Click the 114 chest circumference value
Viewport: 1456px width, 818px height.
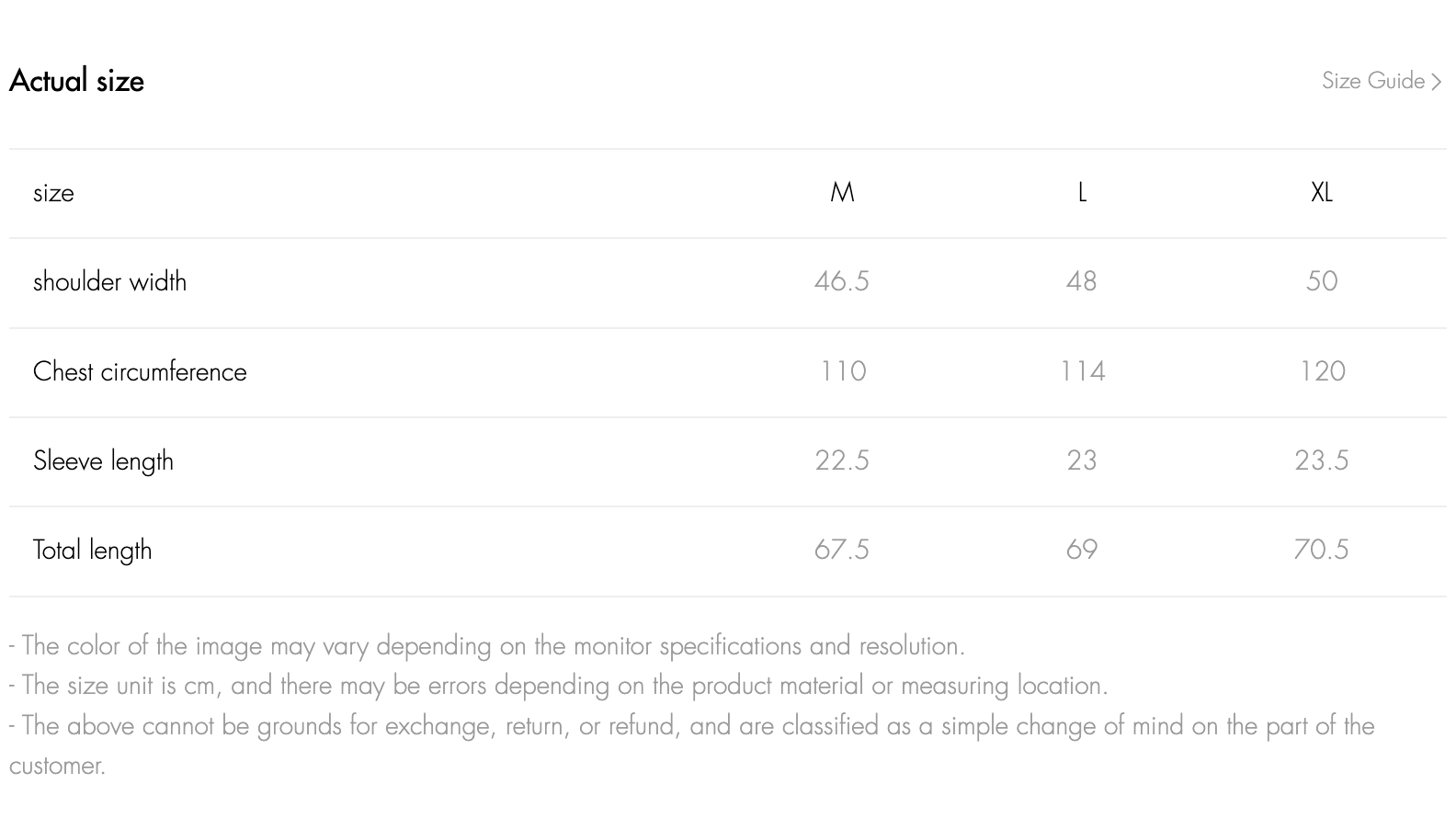[x=1083, y=371]
